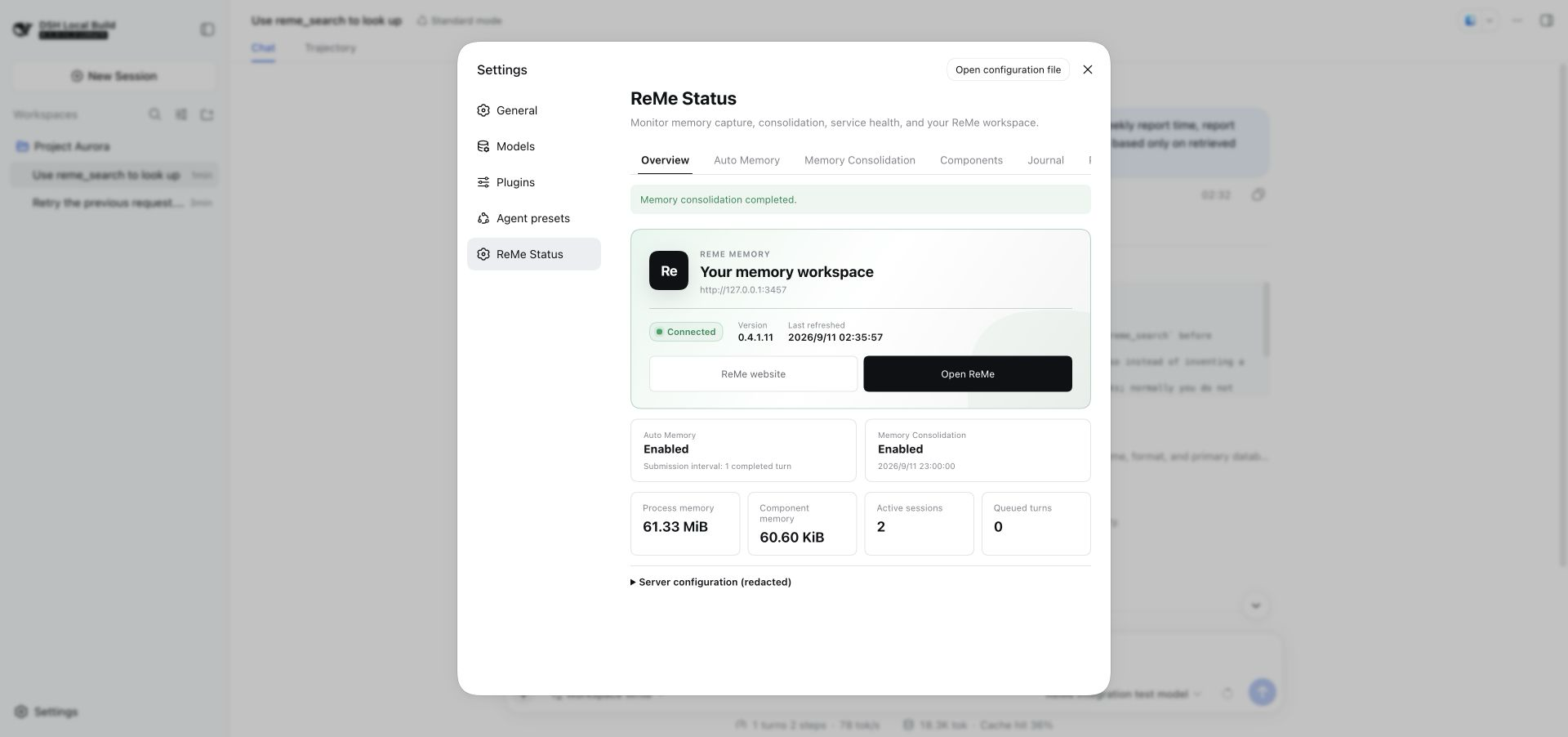1568x737 pixels.
Task: Click the new workspace folder icon
Action: click(207, 114)
